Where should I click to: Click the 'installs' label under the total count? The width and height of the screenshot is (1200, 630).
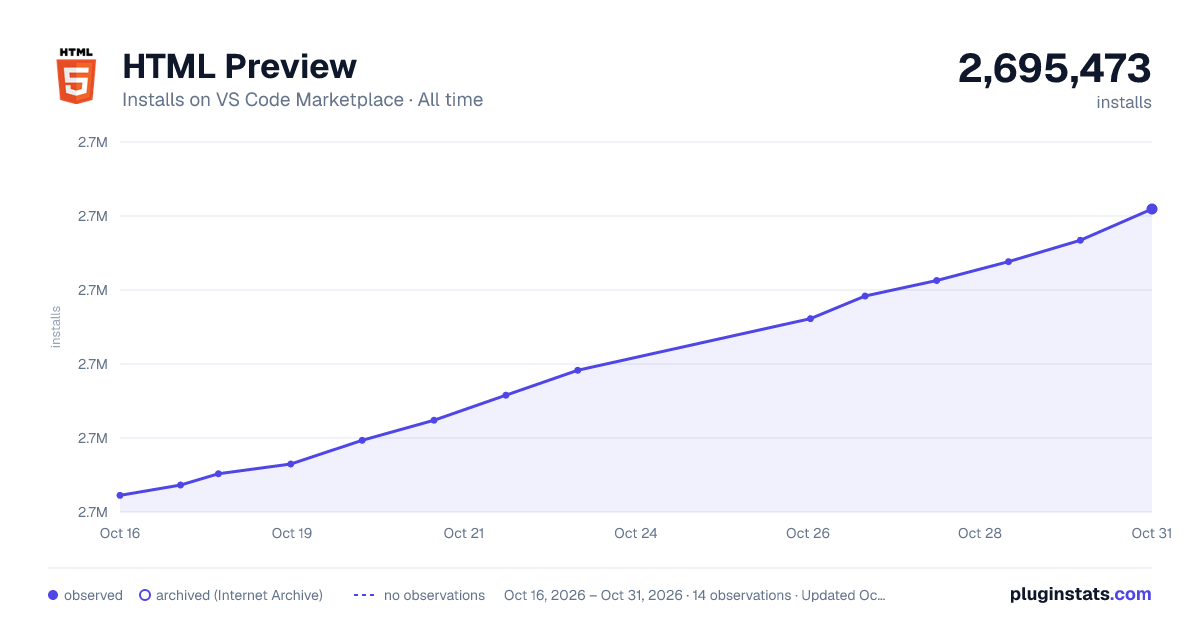1124,102
